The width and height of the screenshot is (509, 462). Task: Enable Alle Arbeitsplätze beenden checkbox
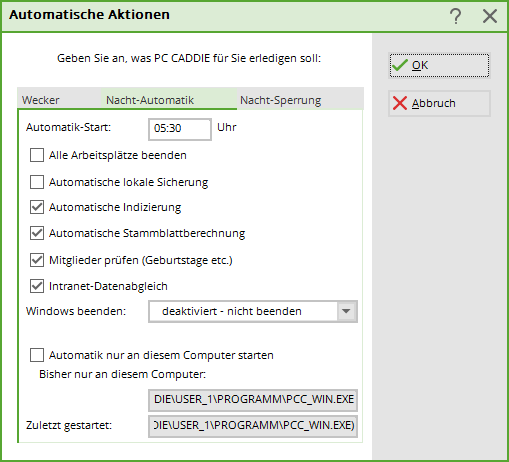pyautogui.click(x=37, y=155)
